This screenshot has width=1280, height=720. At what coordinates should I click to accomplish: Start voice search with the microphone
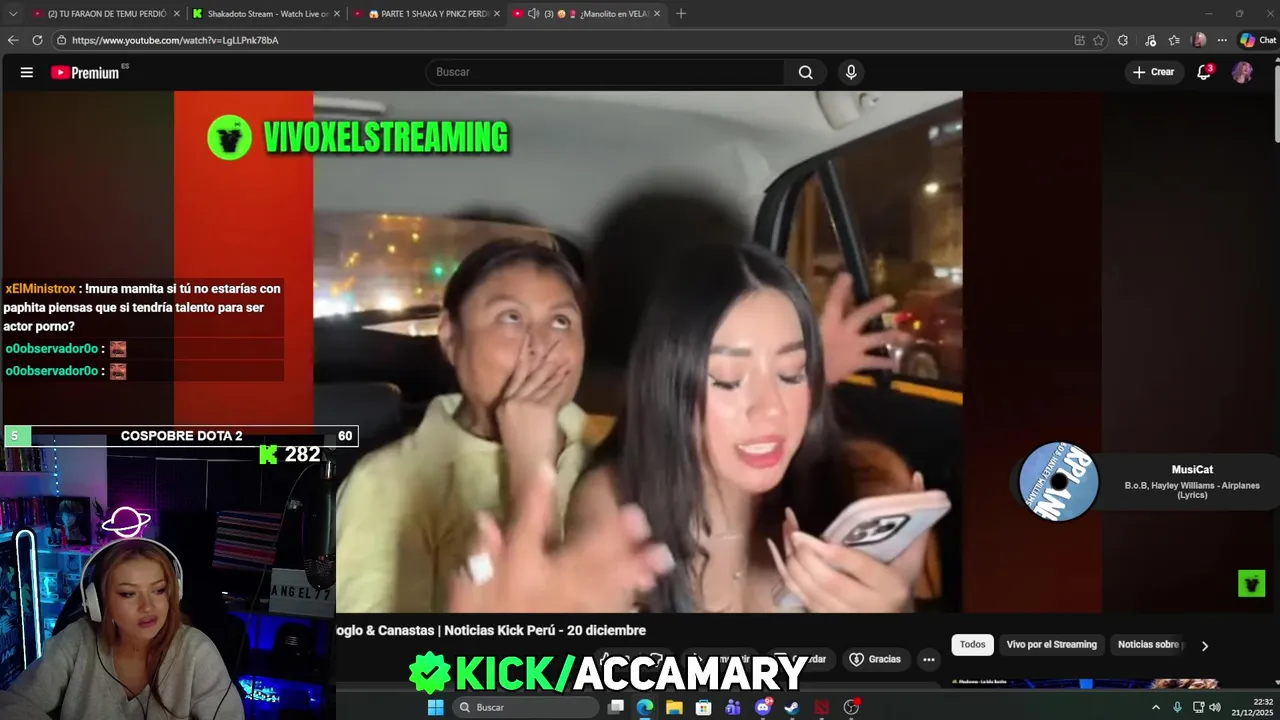[x=851, y=72]
